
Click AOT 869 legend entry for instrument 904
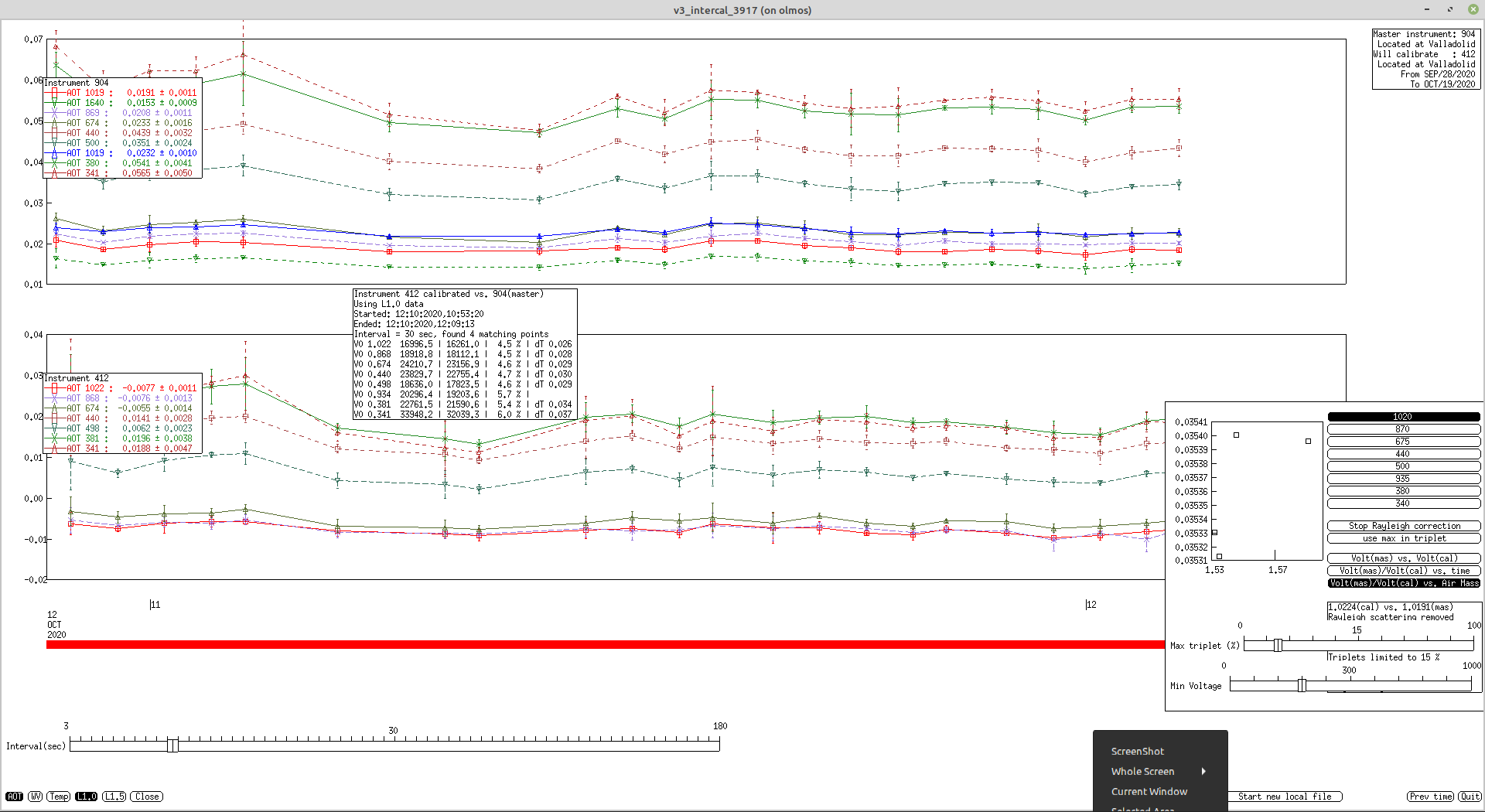tap(122, 113)
